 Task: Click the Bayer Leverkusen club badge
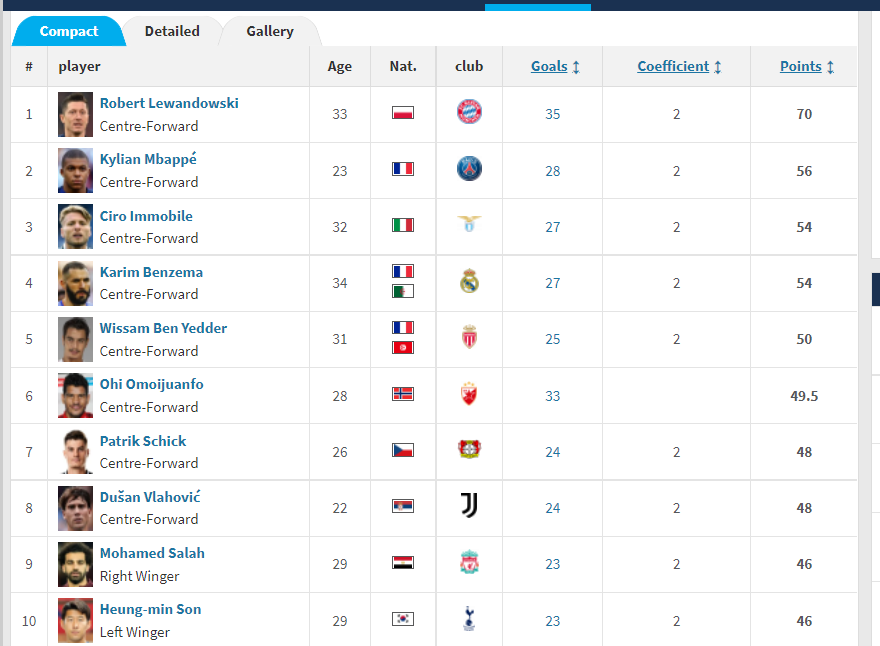point(469,449)
